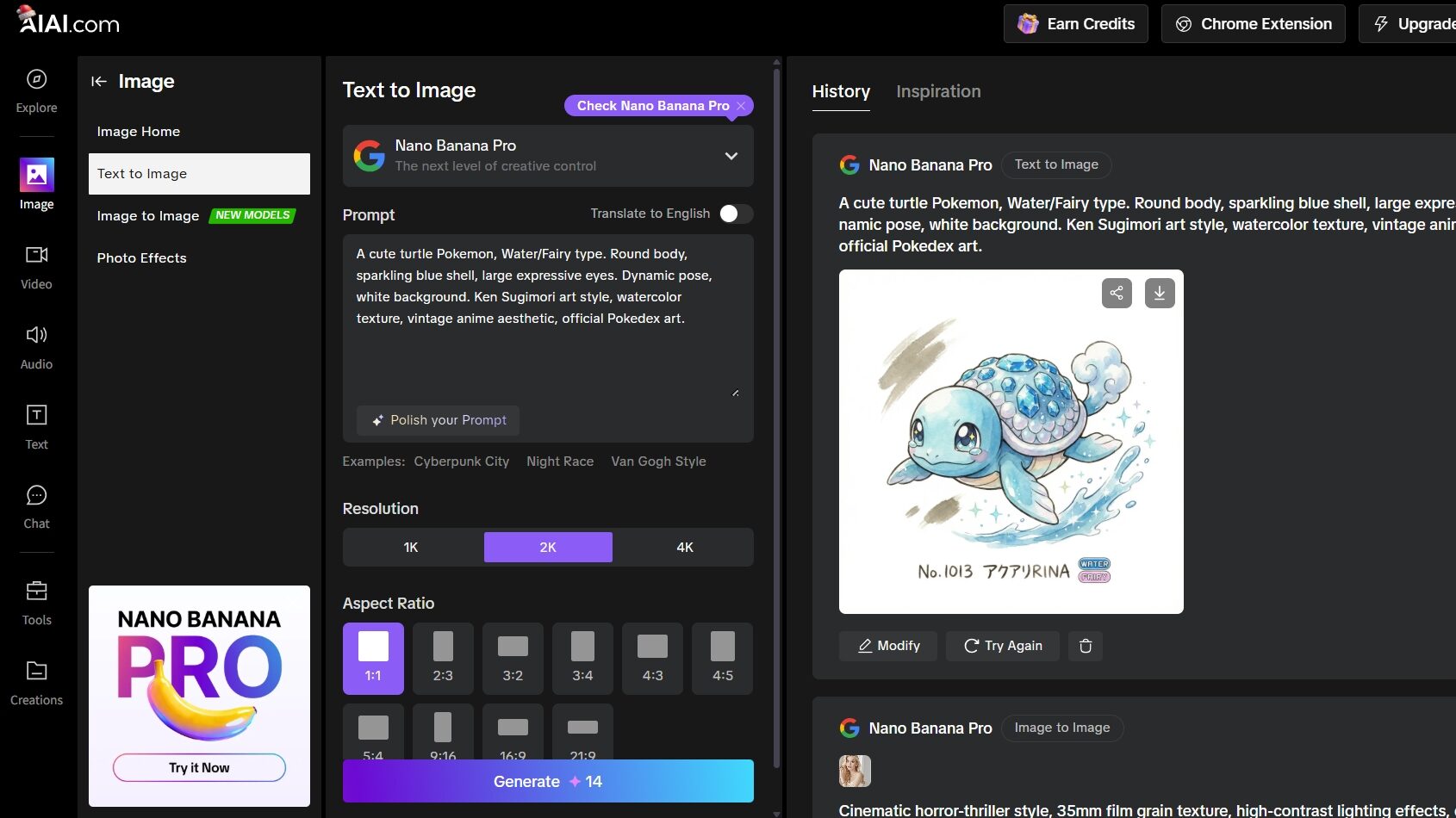Image resolution: width=1456 pixels, height=818 pixels.
Task: Open the Creations folder icon
Action: [x=36, y=671]
